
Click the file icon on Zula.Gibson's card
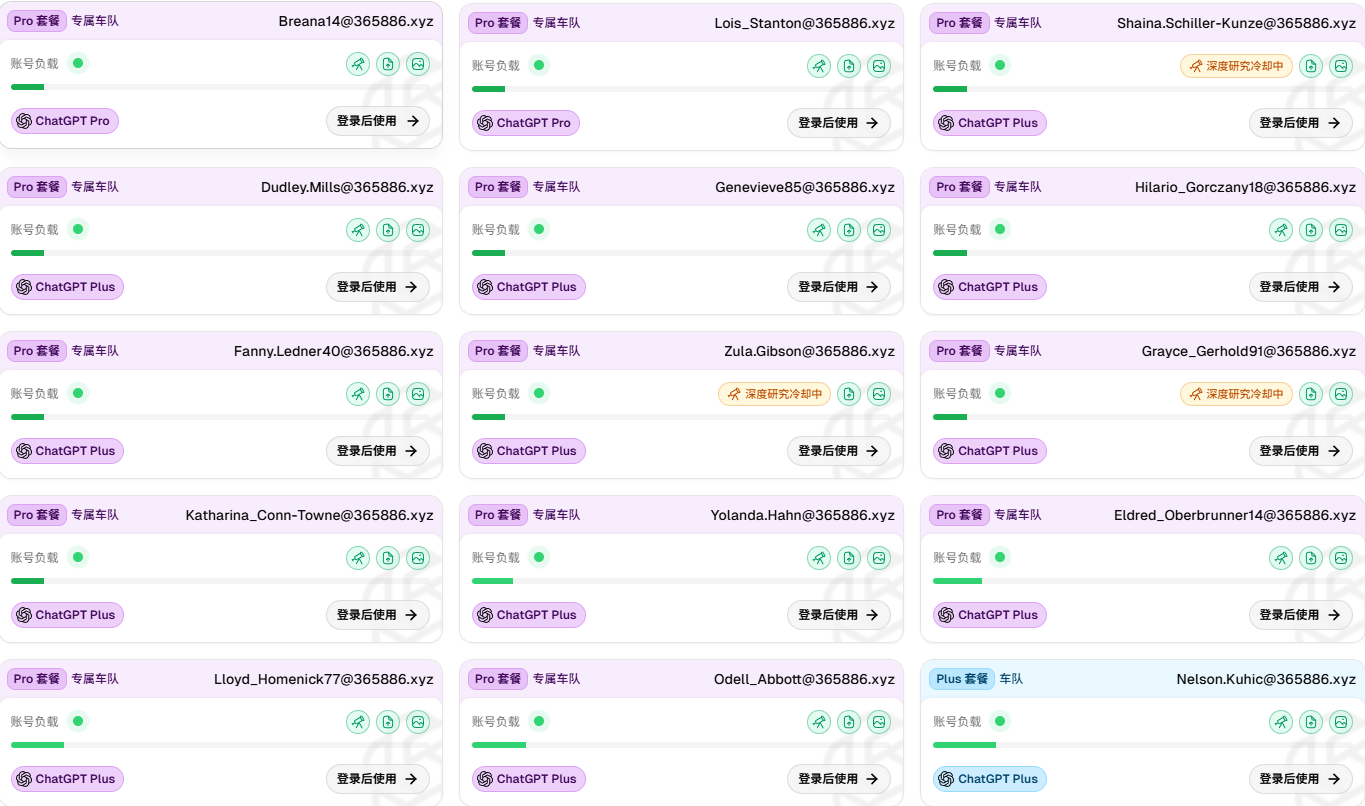(x=849, y=394)
